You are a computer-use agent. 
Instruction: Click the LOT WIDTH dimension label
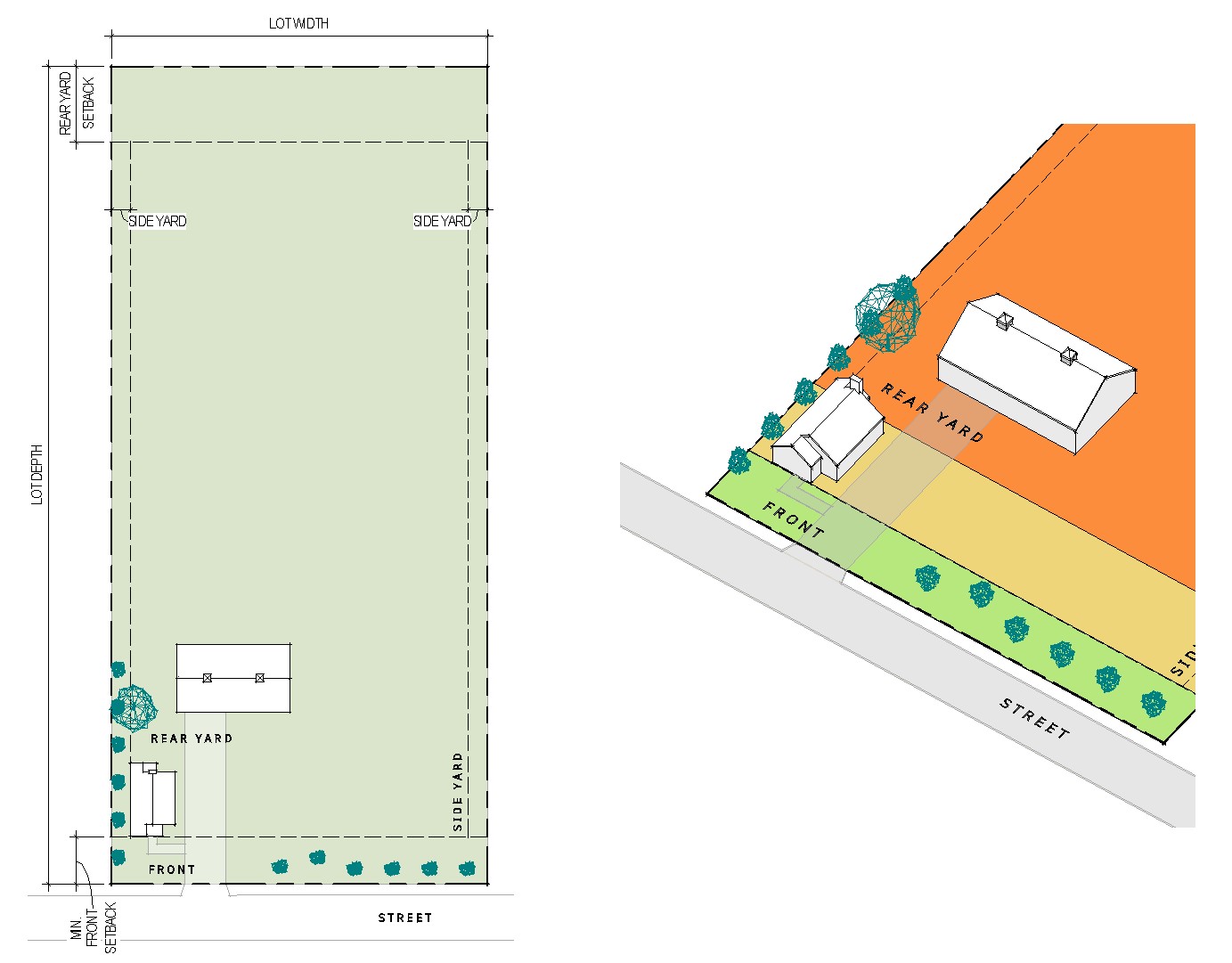(x=298, y=24)
